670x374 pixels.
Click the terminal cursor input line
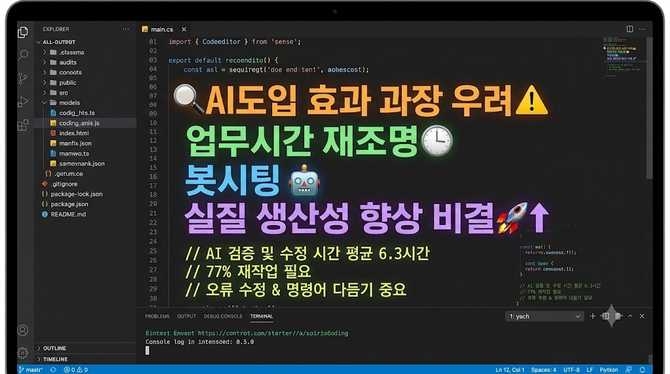click(147, 350)
